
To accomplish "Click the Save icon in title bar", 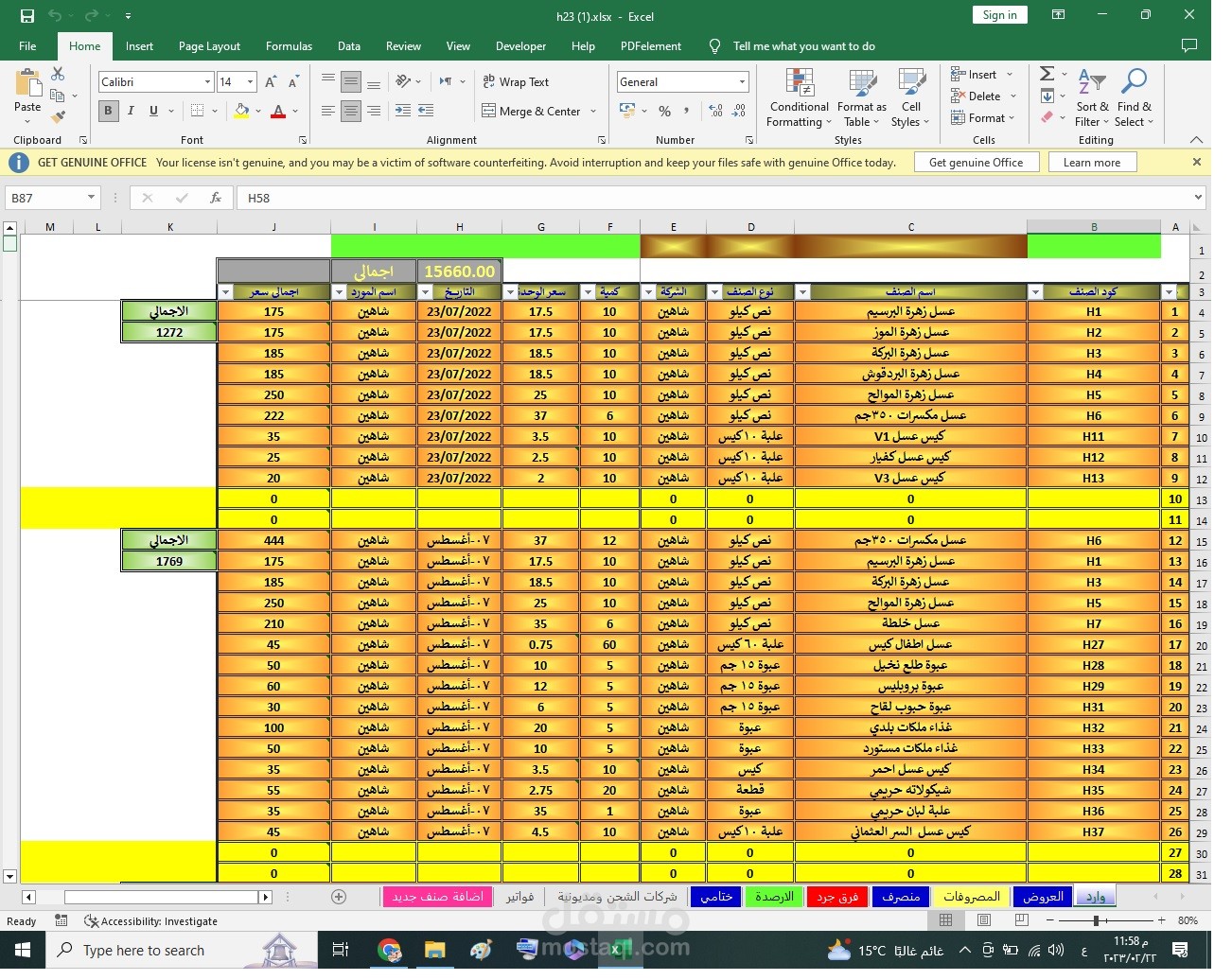I will 26,16.
